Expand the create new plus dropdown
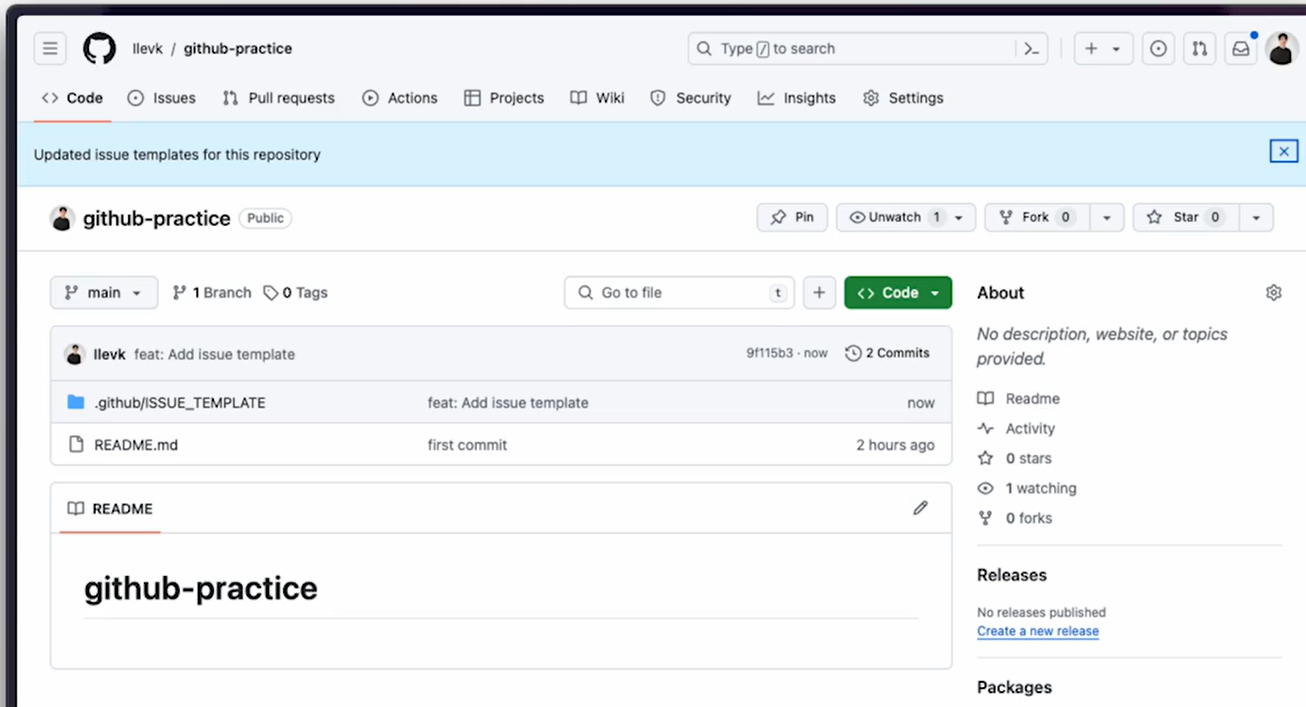Screen dimensions: 1306x707 point(1102,48)
